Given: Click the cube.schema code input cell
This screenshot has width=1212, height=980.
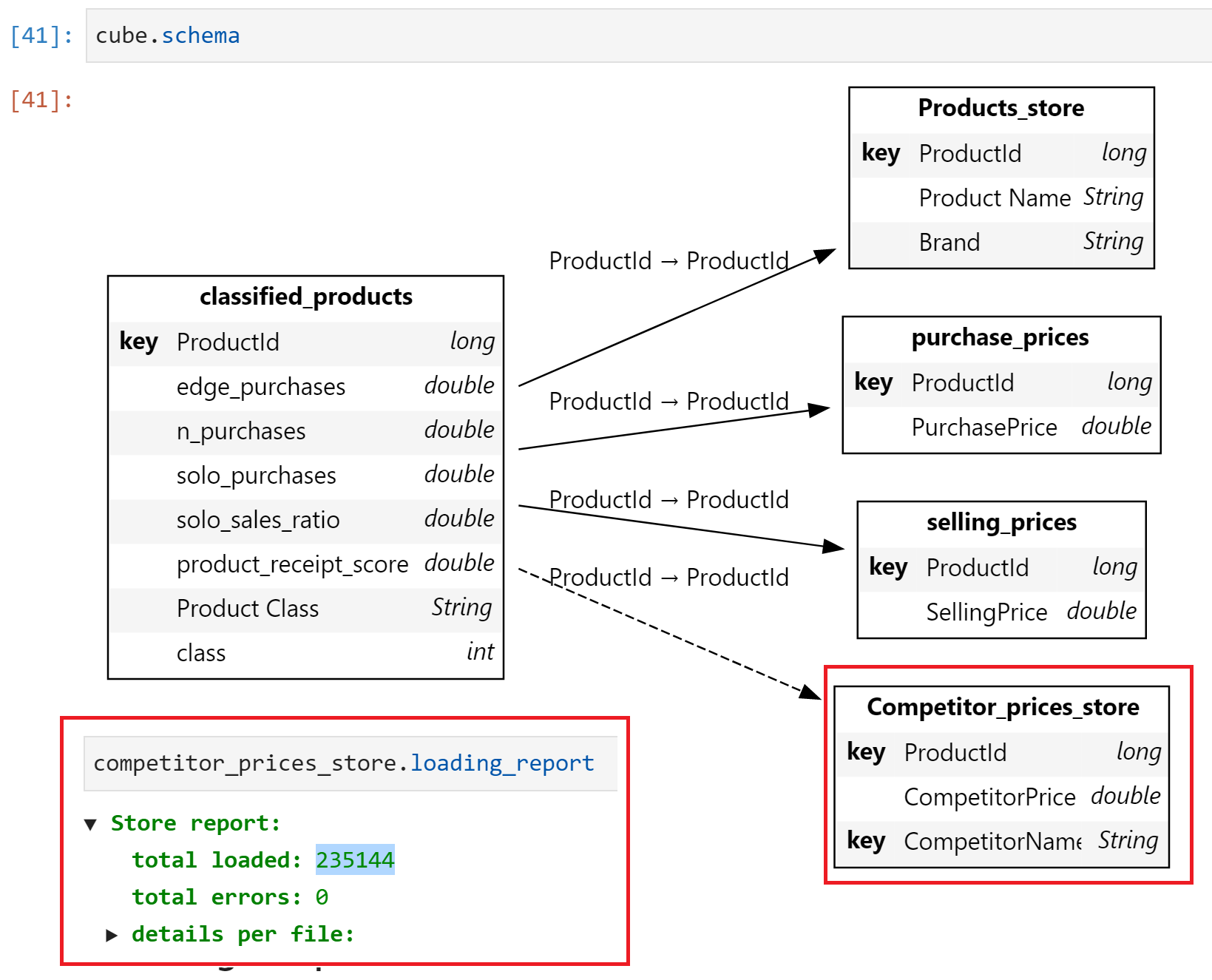Looking at the screenshot, I should click(649, 36).
